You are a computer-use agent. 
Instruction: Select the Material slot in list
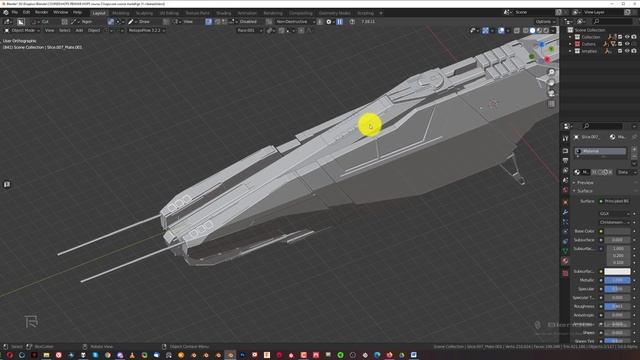click(x=600, y=151)
